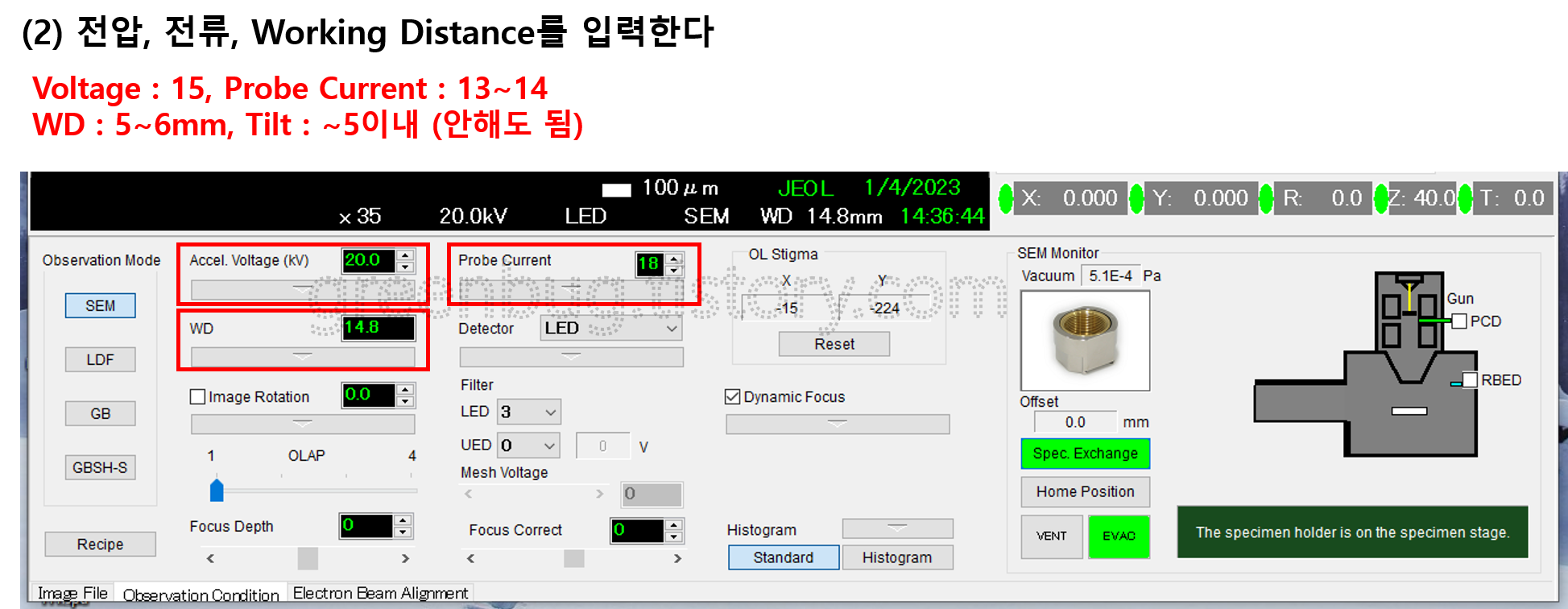Open the UED dropdown
This screenshot has width=1568, height=609.
pyautogui.click(x=528, y=445)
